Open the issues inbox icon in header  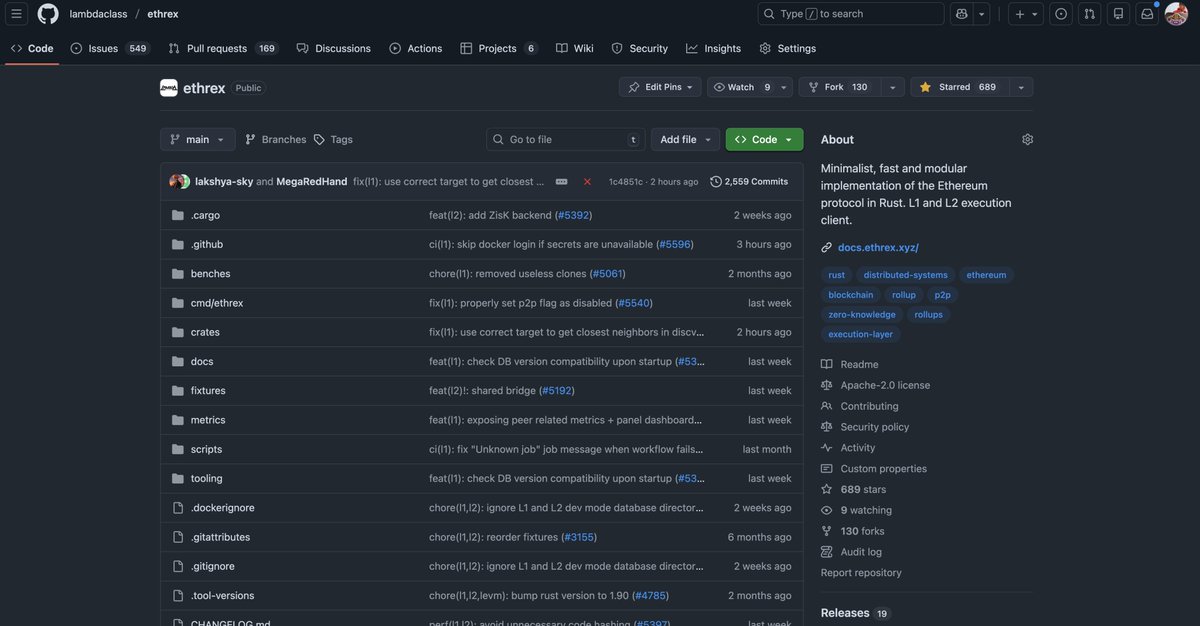[x=1061, y=14]
